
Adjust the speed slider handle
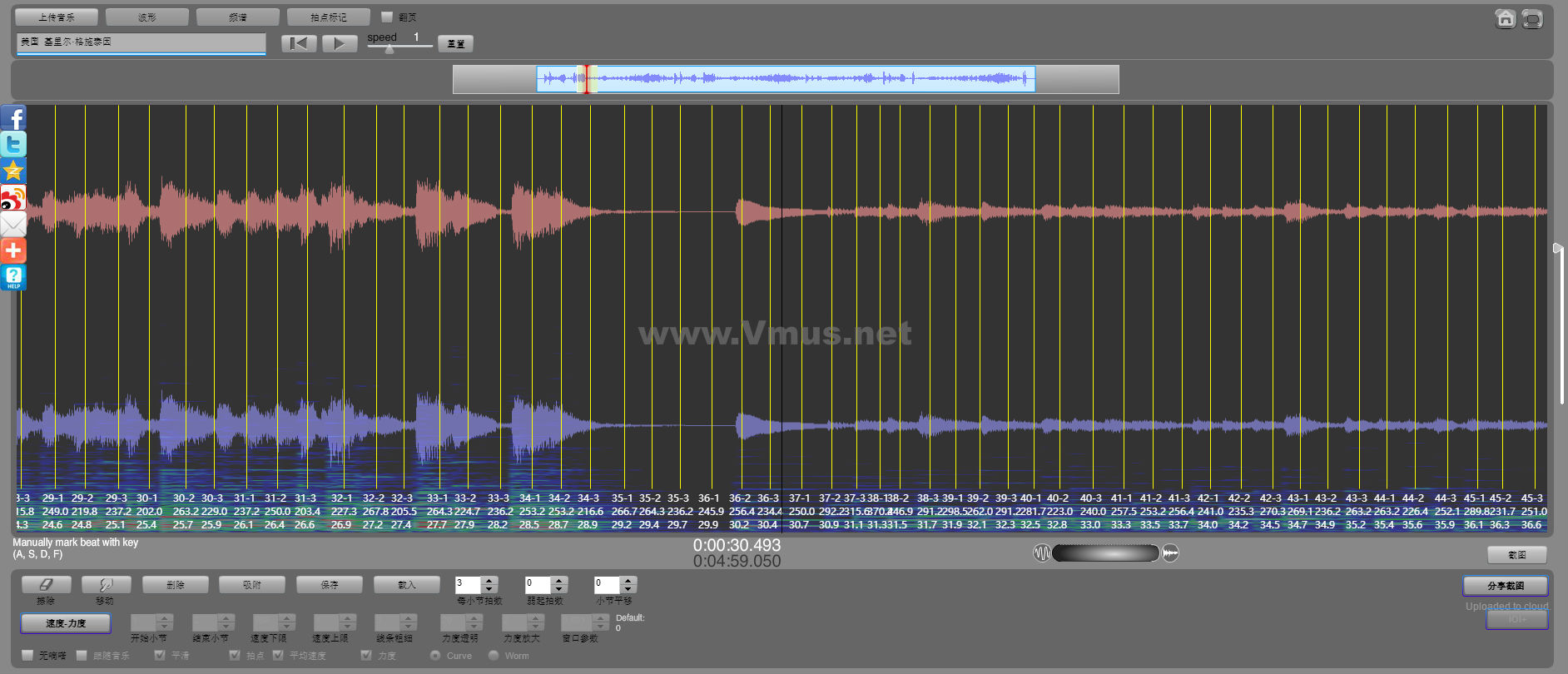pyautogui.click(x=390, y=49)
